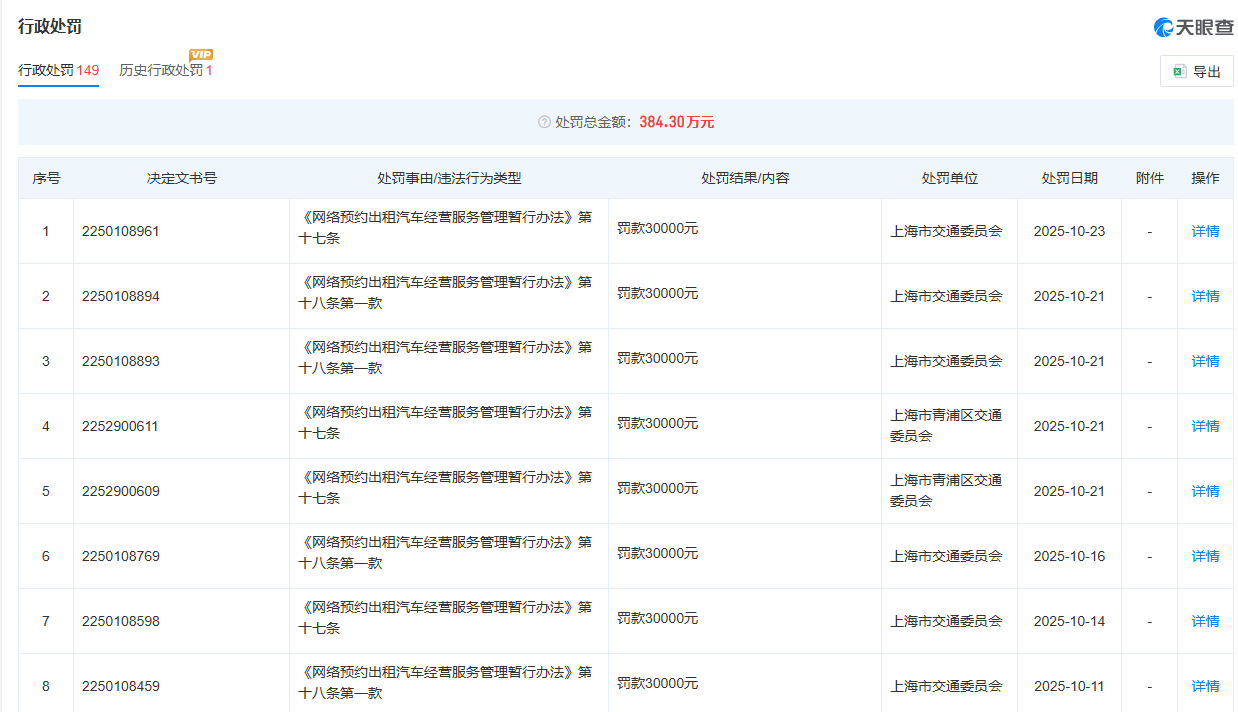Click the total penalty amount 384.30万元
Screen dimensions: 1238x712
click(x=676, y=122)
